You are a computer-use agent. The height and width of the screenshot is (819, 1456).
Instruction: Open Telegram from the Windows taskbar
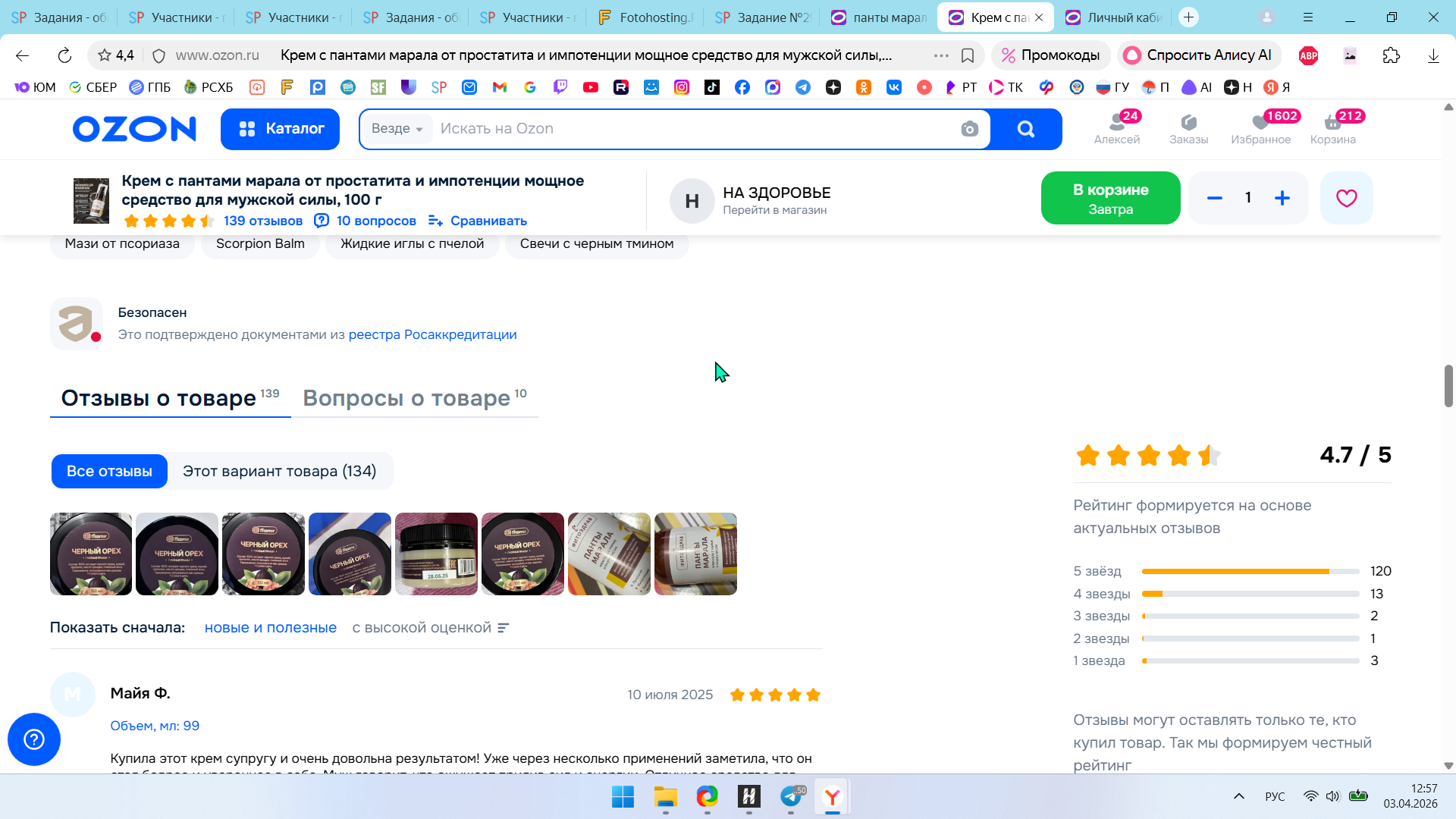pos(791,796)
